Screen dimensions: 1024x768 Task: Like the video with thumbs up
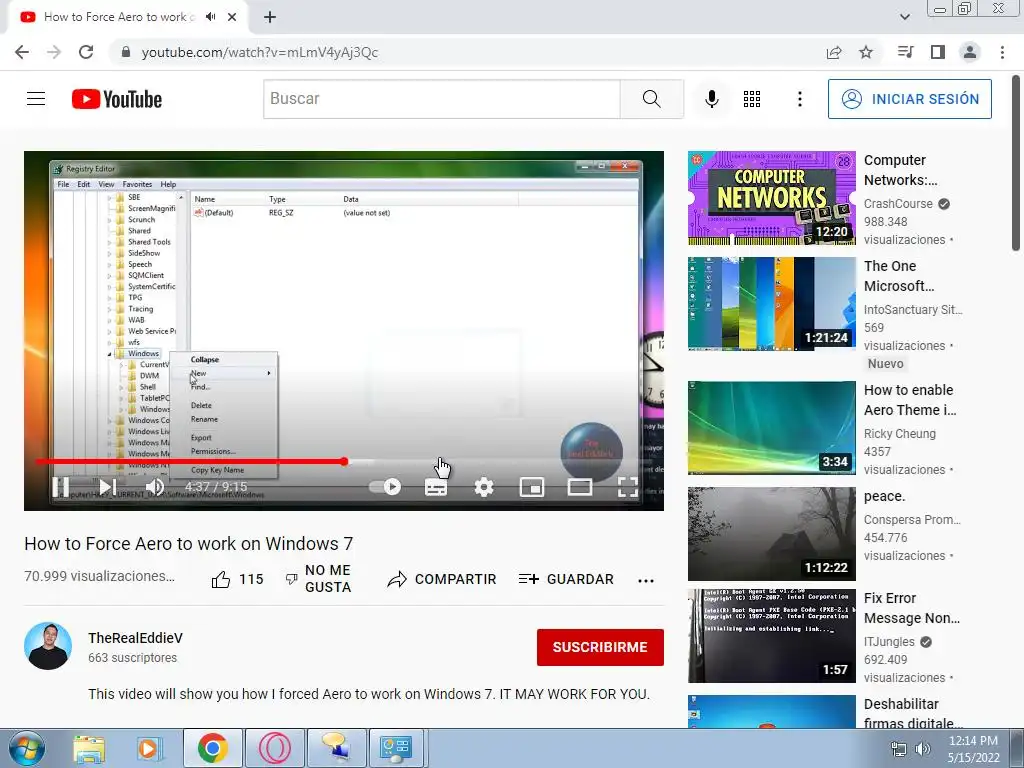click(x=237, y=579)
